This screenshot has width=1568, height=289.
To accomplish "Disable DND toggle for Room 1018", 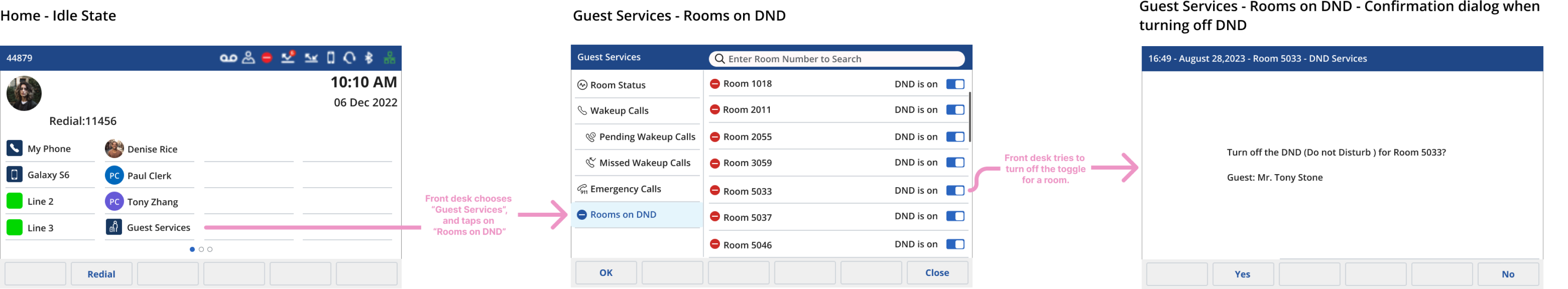I will [x=955, y=84].
